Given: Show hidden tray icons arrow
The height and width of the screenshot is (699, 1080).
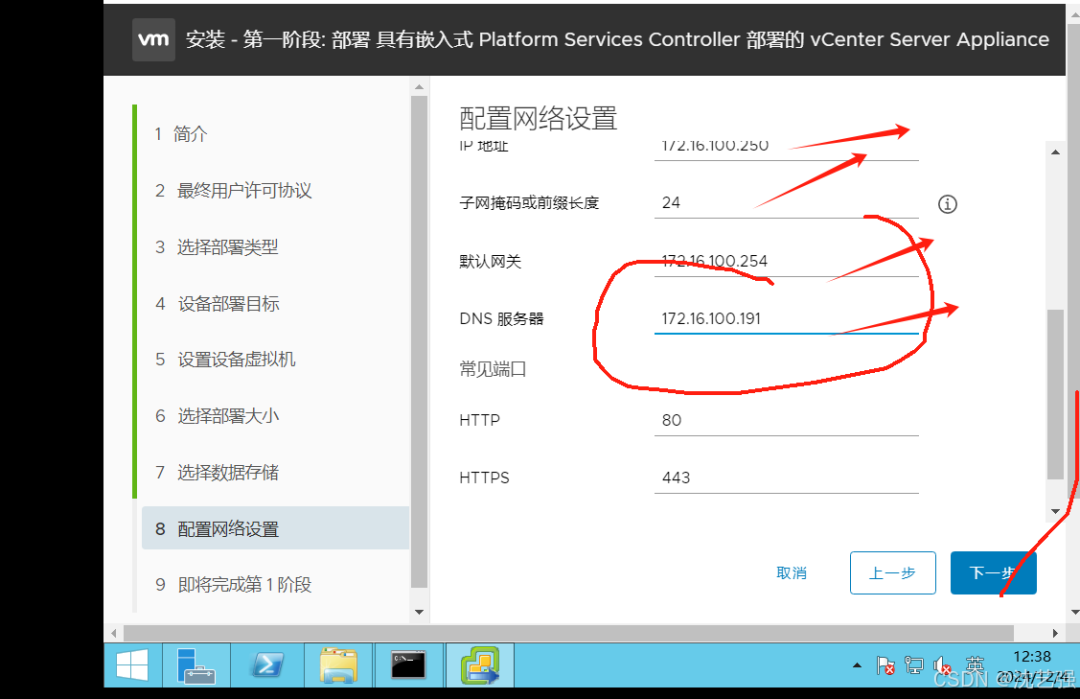Looking at the screenshot, I should 857,665.
